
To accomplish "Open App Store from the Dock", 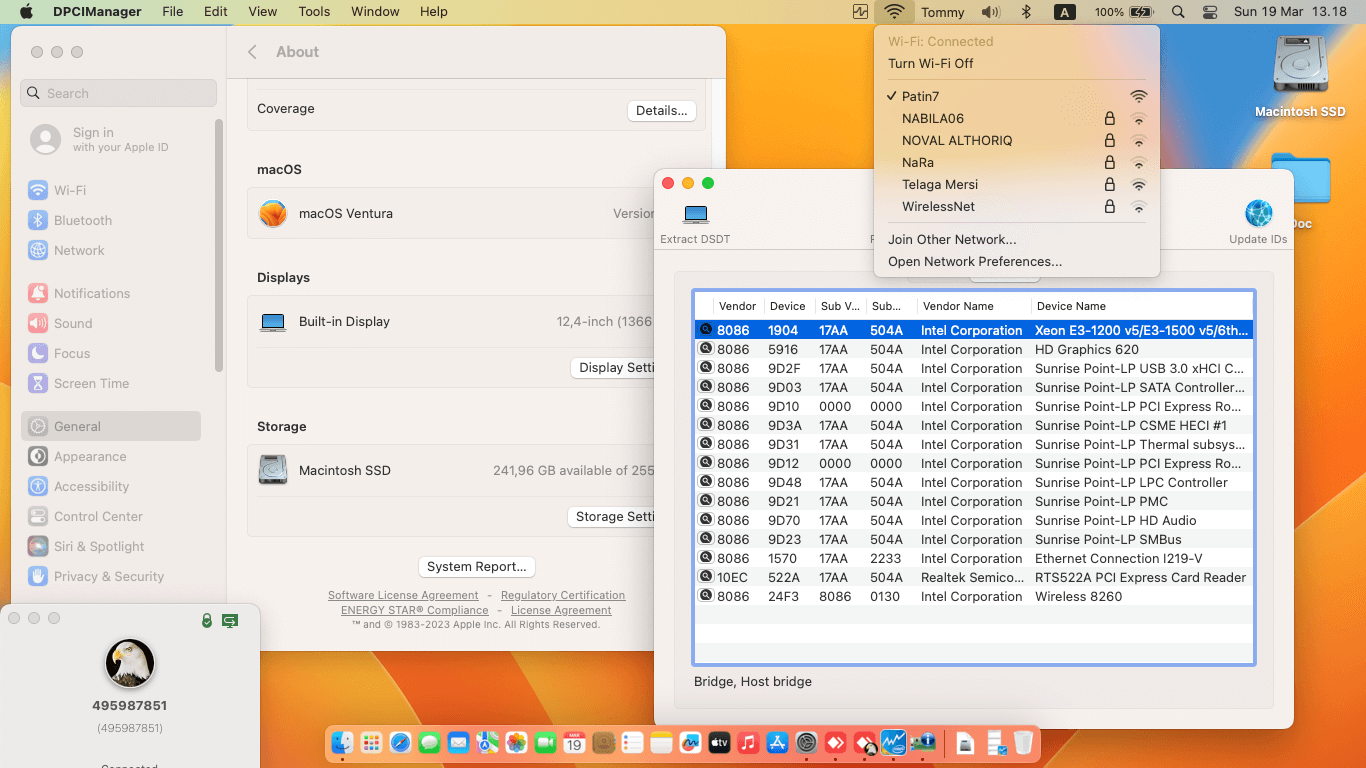I will [777, 743].
